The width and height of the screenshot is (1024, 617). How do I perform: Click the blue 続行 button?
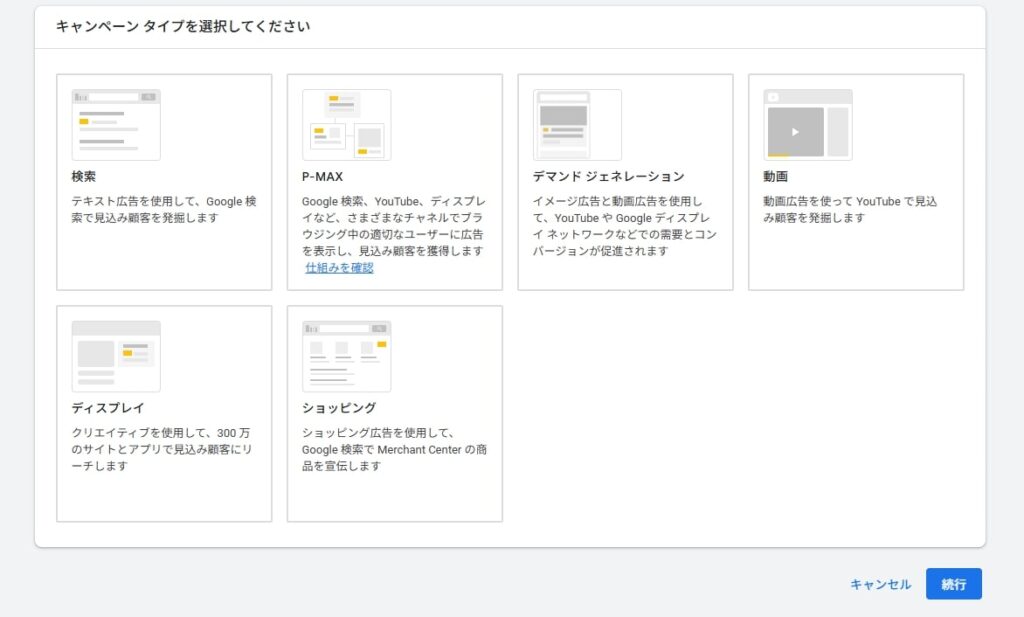click(x=953, y=584)
